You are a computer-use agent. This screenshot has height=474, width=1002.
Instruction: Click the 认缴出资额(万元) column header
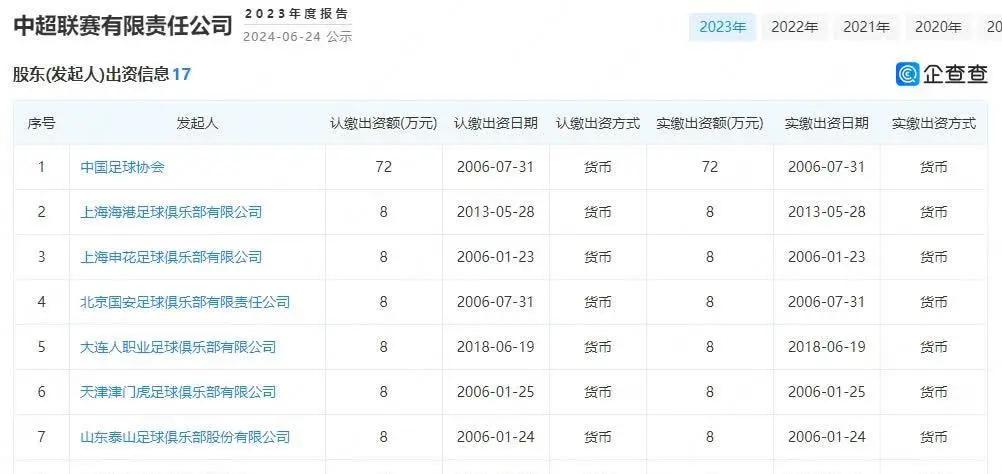pos(383,123)
